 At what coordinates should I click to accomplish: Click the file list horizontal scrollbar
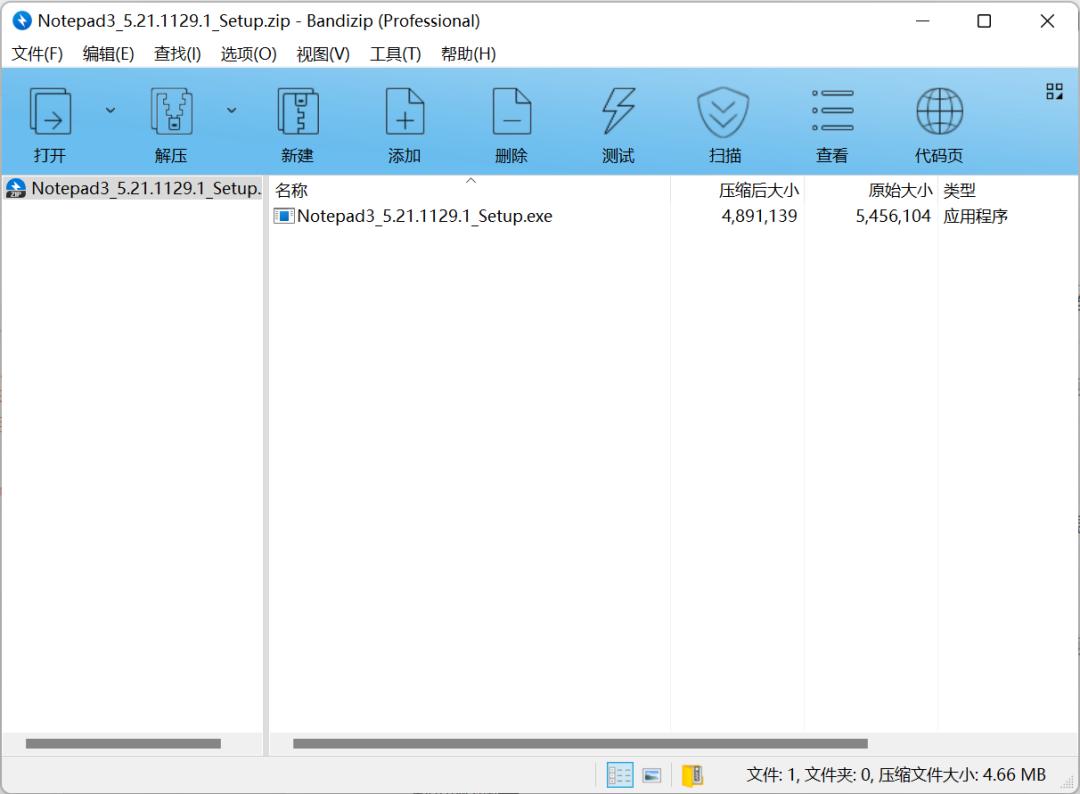[x=580, y=744]
